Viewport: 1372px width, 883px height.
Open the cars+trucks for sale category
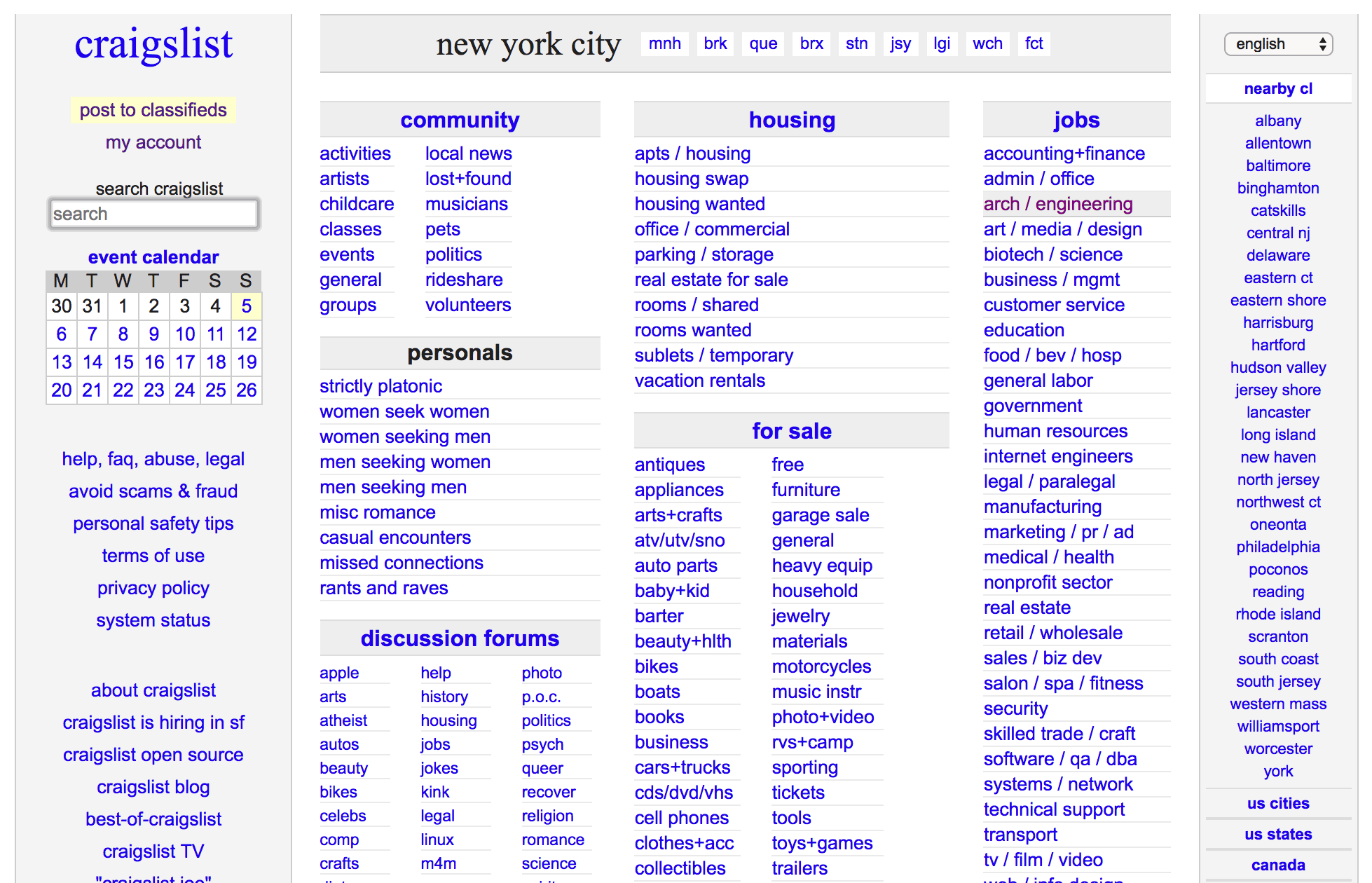682,767
